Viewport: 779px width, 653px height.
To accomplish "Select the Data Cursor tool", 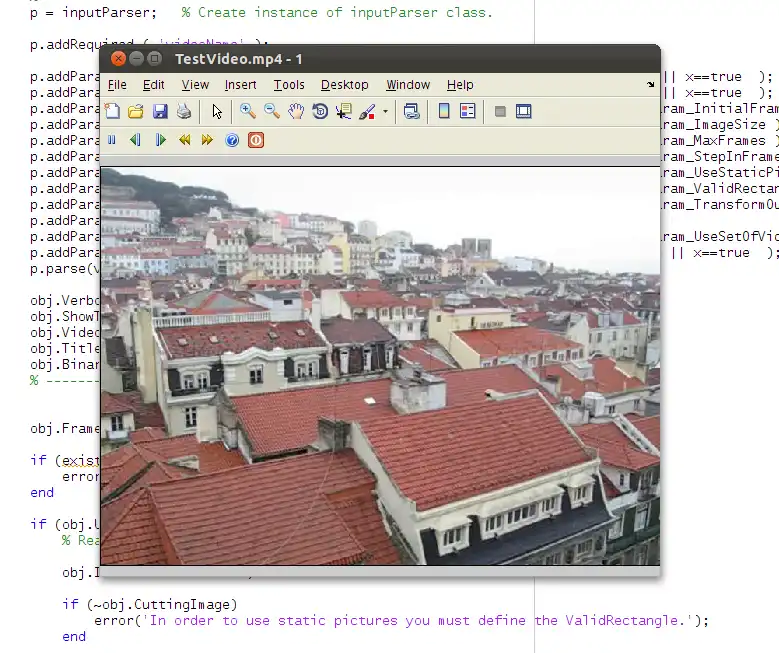I will tap(343, 111).
